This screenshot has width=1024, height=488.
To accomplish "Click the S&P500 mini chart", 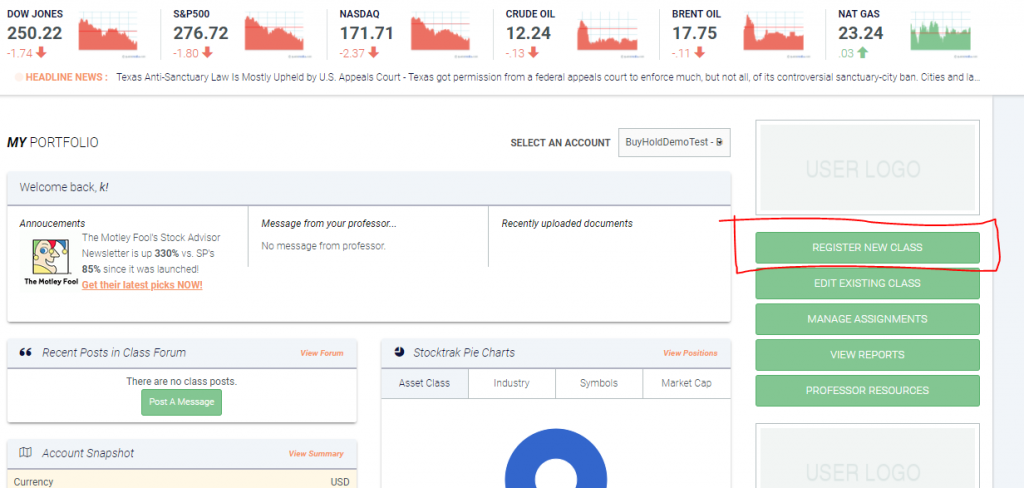I will (274, 33).
